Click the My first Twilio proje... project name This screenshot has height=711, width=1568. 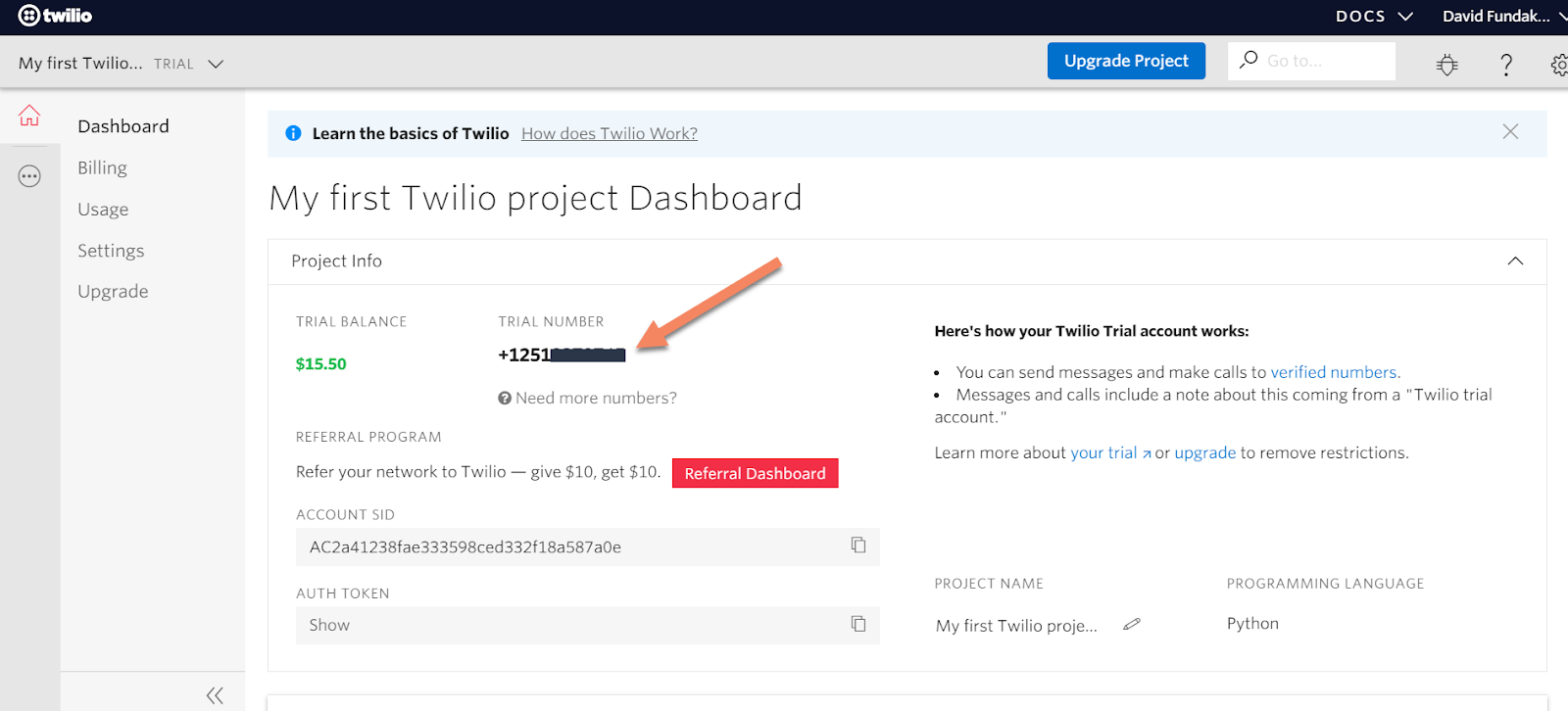(x=1016, y=625)
